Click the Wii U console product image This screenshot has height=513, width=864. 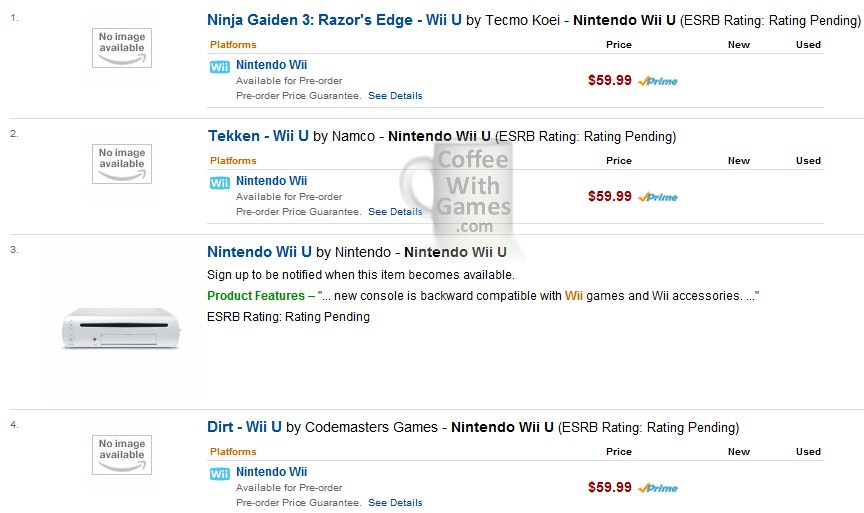click(121, 326)
